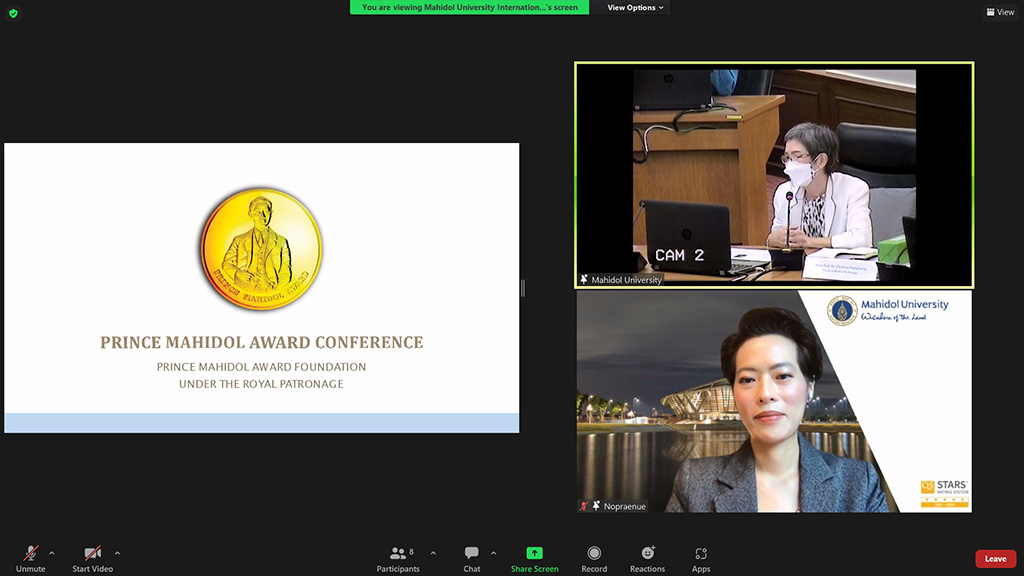Start recording with the Record icon
This screenshot has height=576, width=1024.
(594, 554)
